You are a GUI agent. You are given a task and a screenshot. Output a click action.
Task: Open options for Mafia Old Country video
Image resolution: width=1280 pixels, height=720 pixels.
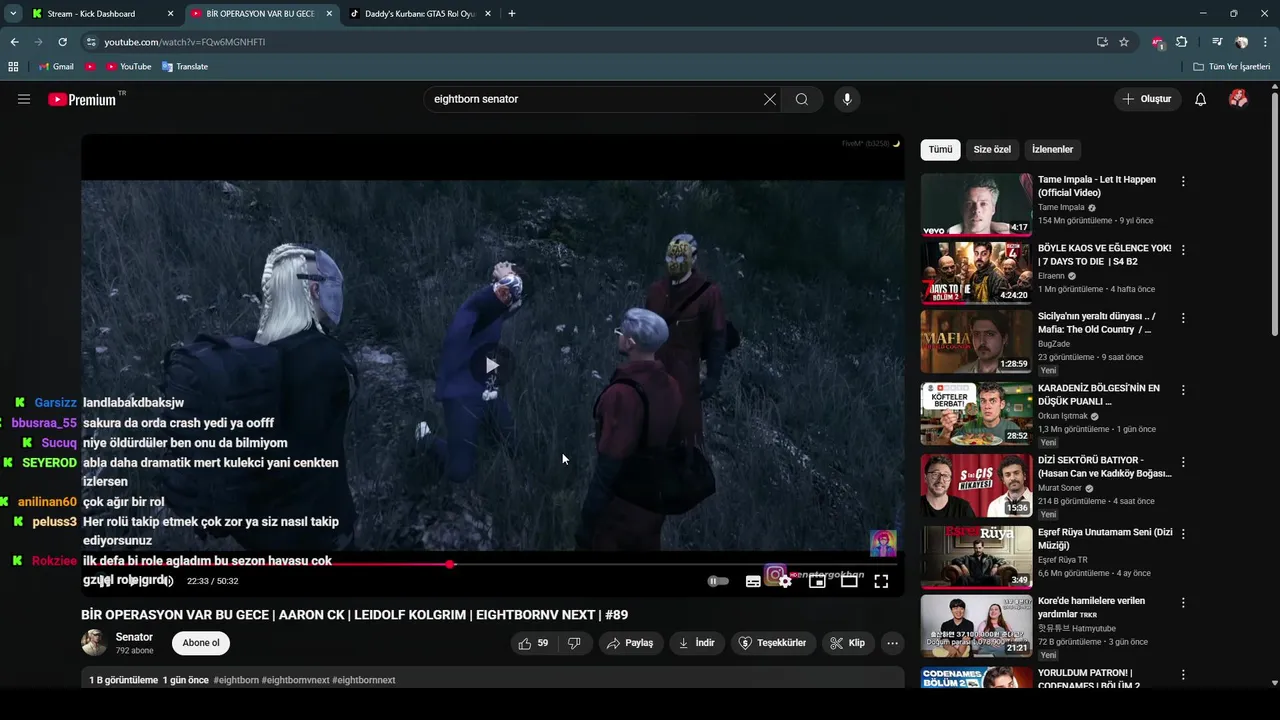[1183, 318]
